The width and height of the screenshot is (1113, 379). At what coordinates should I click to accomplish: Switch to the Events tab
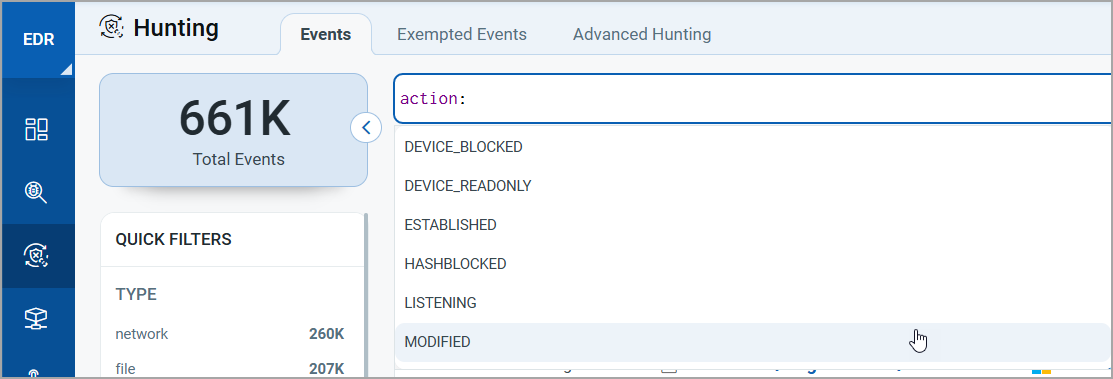tap(326, 34)
